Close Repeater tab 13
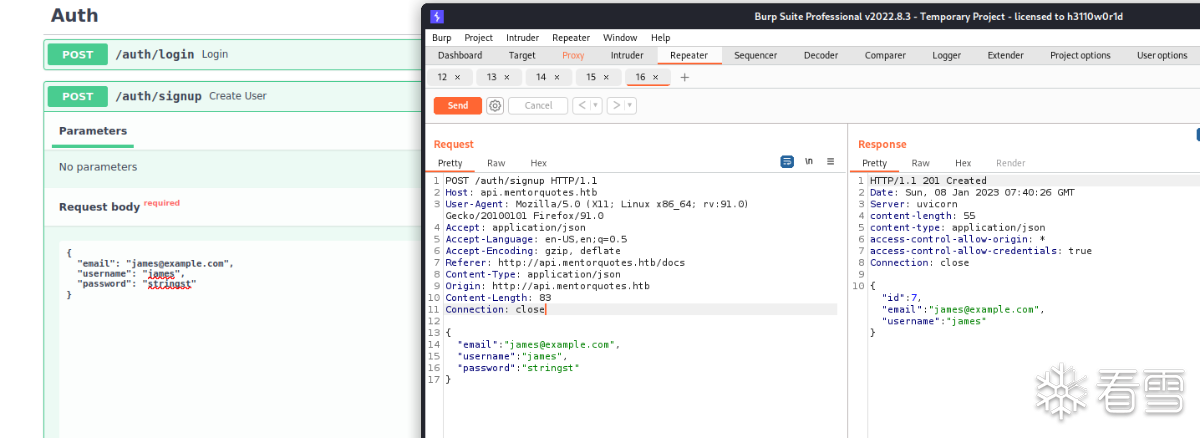The height and width of the screenshot is (438, 1200). pyautogui.click(x=507, y=77)
